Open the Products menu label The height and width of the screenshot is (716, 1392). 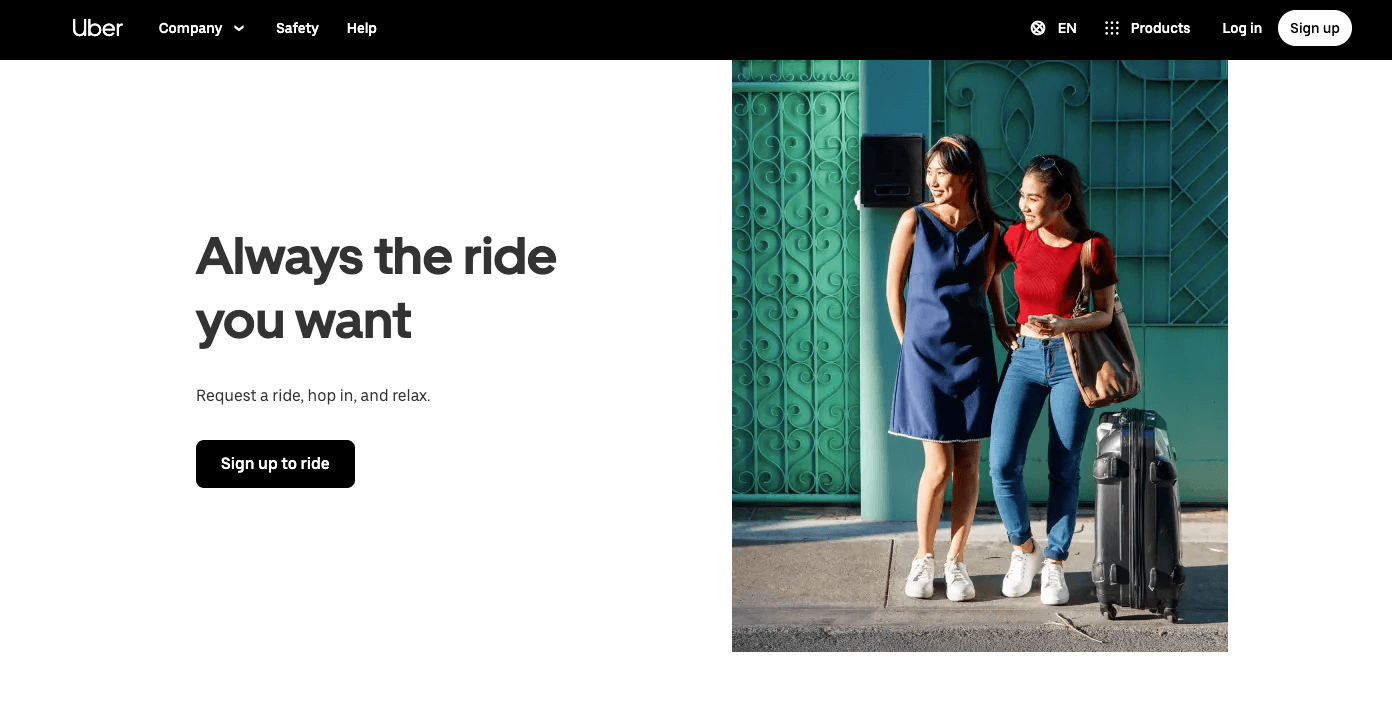coord(1160,28)
